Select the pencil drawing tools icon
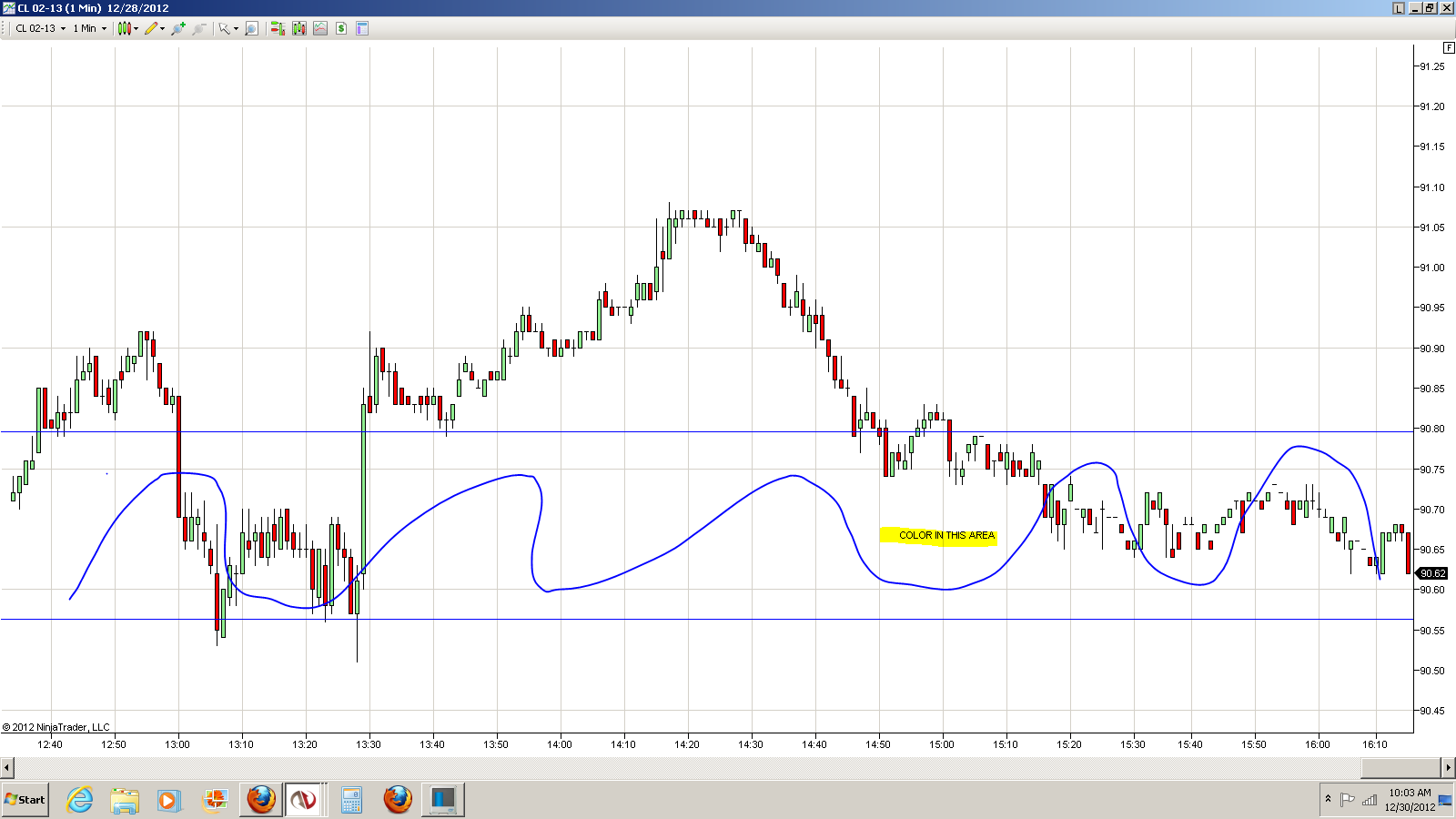The width and height of the screenshot is (1456, 819). (x=151, y=28)
